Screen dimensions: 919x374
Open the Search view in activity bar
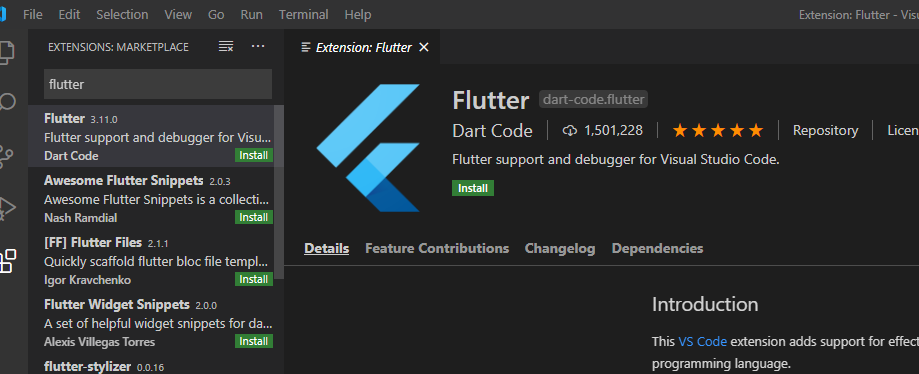click(6, 103)
